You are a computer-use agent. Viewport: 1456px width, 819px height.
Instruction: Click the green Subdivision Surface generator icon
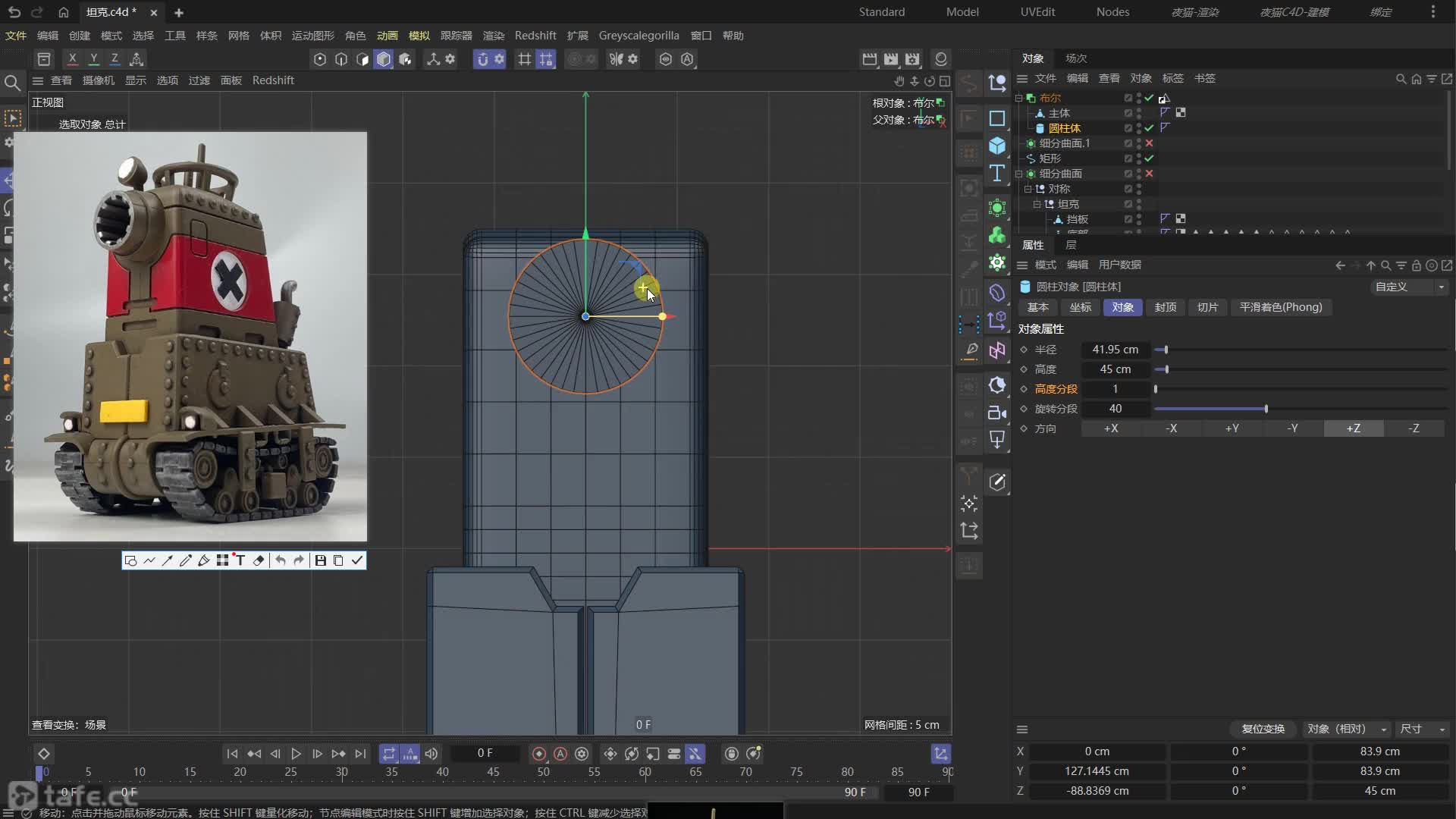[997, 207]
